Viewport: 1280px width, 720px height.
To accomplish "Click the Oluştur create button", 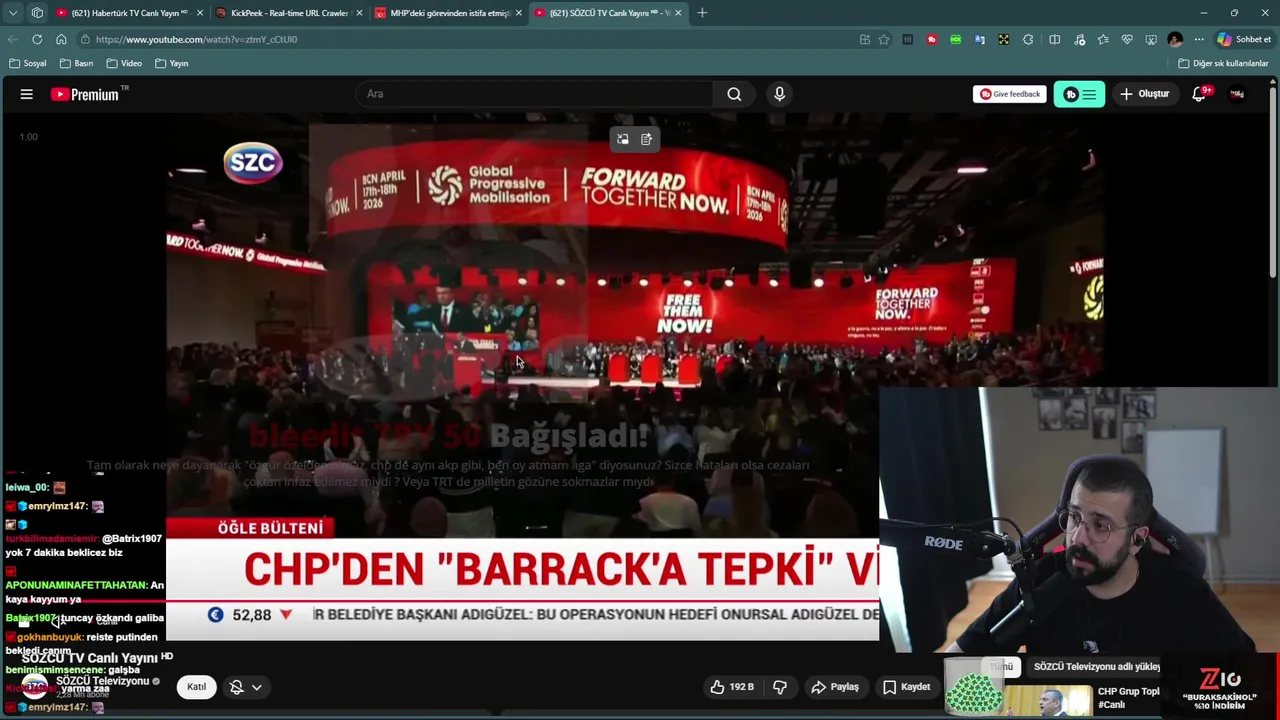I will 1145,94.
